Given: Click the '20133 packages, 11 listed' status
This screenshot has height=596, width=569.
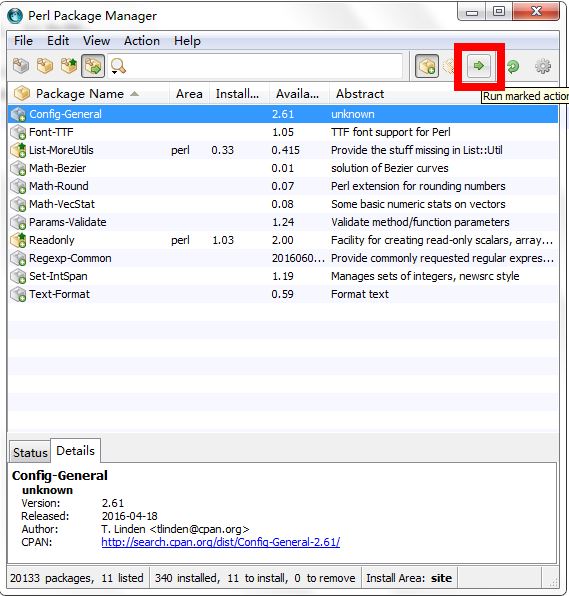Looking at the screenshot, I should tap(76, 578).
